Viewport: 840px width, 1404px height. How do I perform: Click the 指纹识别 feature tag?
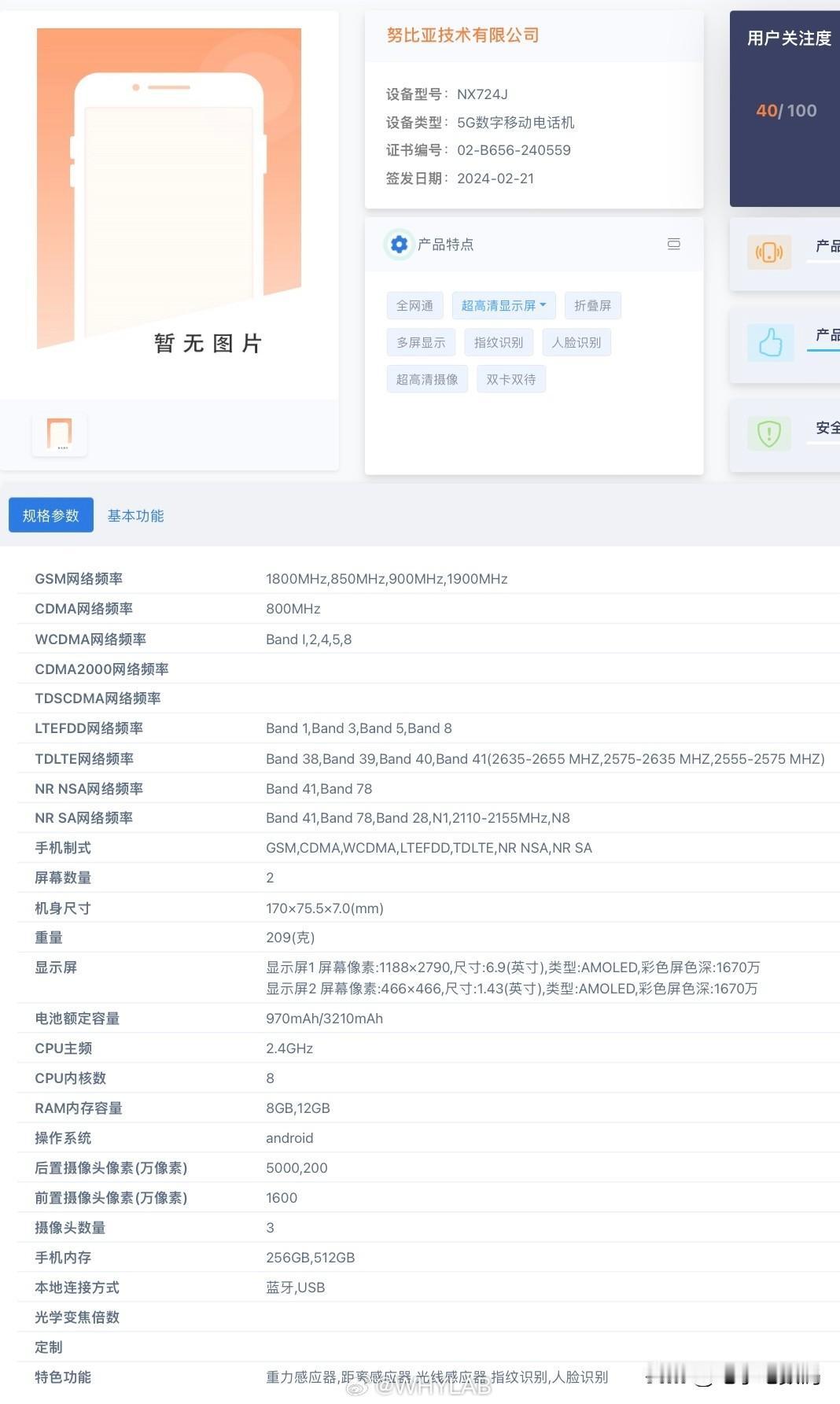click(499, 342)
